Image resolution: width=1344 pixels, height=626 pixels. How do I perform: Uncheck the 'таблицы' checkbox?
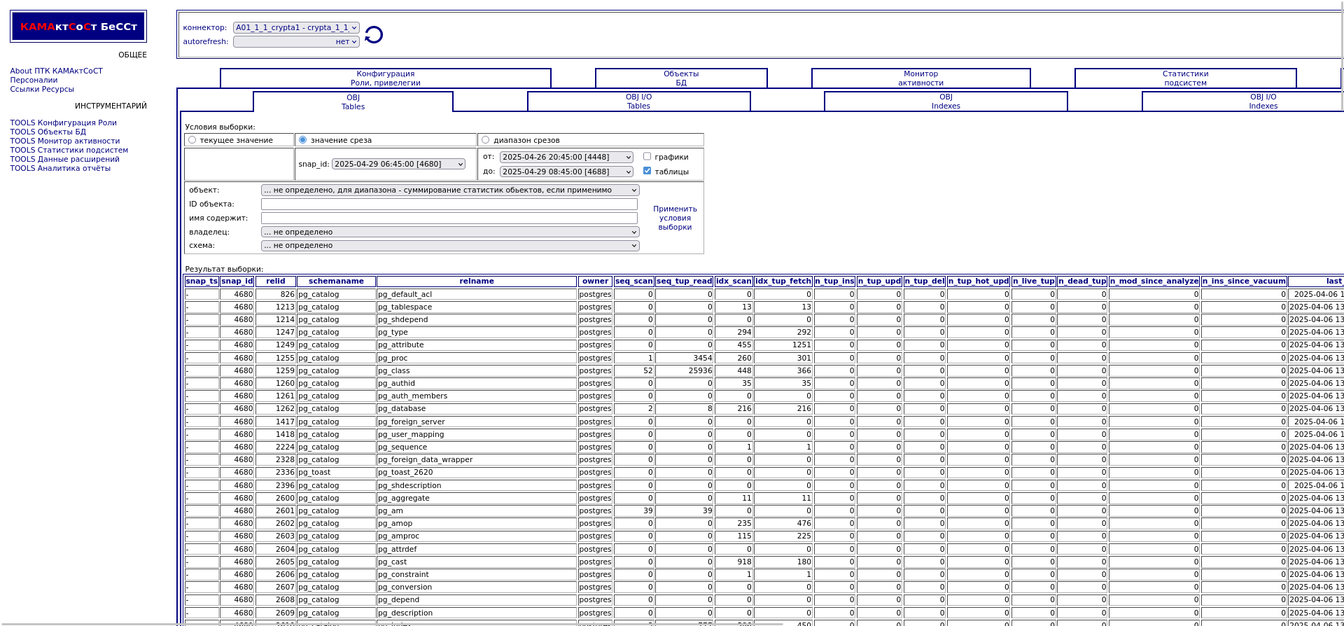647,171
